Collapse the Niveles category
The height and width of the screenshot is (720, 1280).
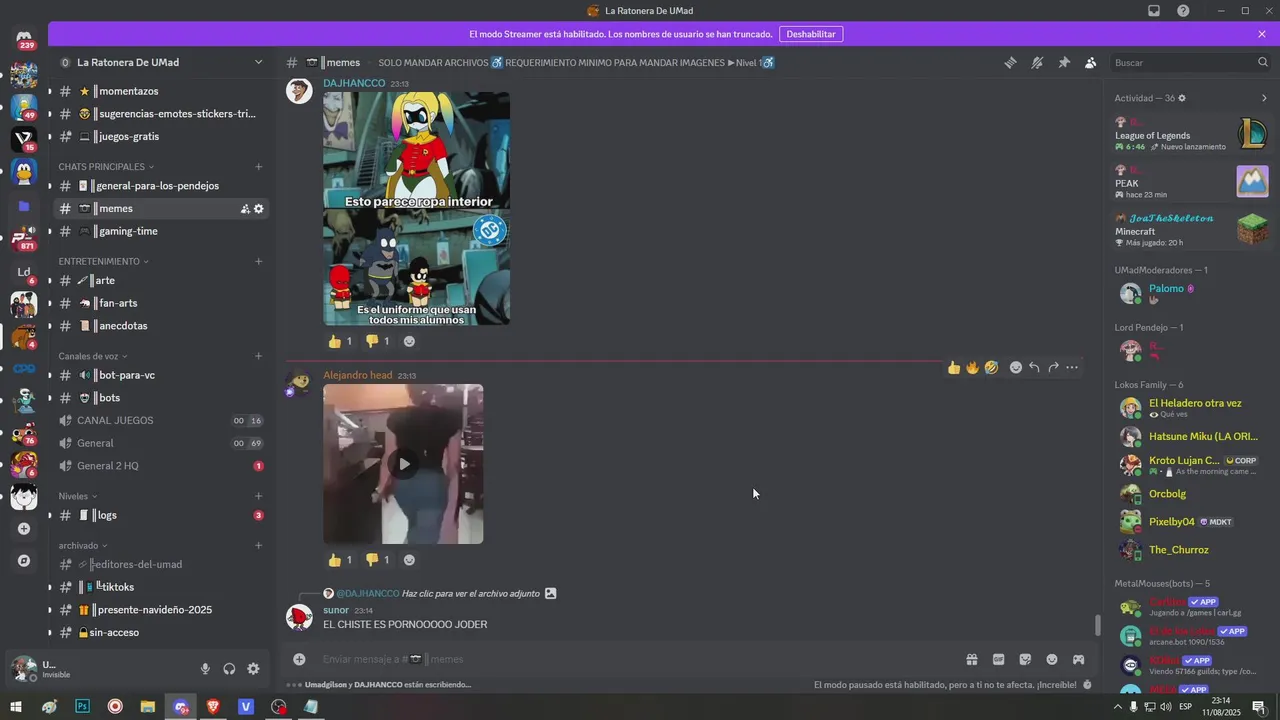click(78, 496)
